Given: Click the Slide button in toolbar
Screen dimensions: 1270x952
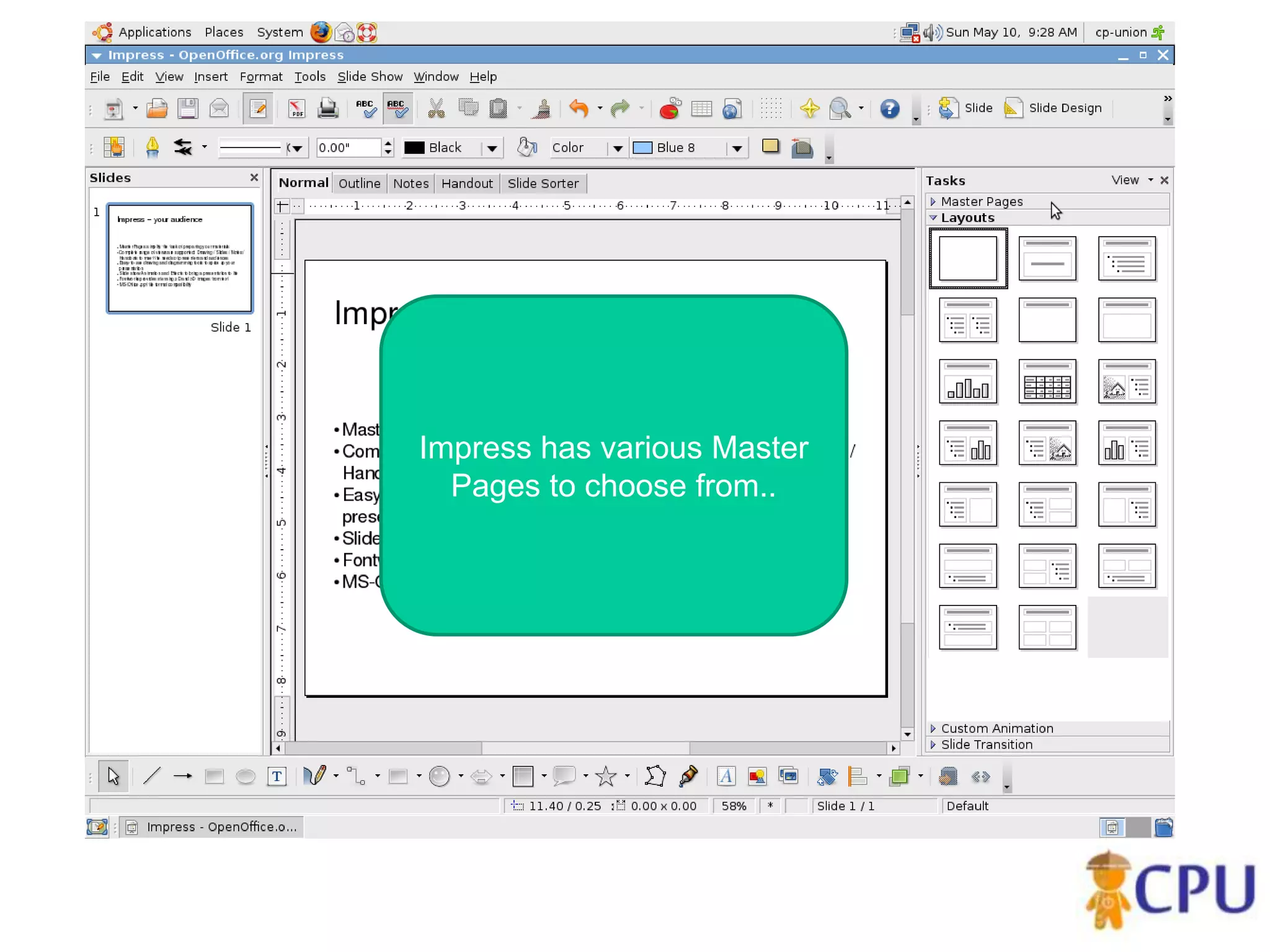Looking at the screenshot, I should [x=966, y=108].
